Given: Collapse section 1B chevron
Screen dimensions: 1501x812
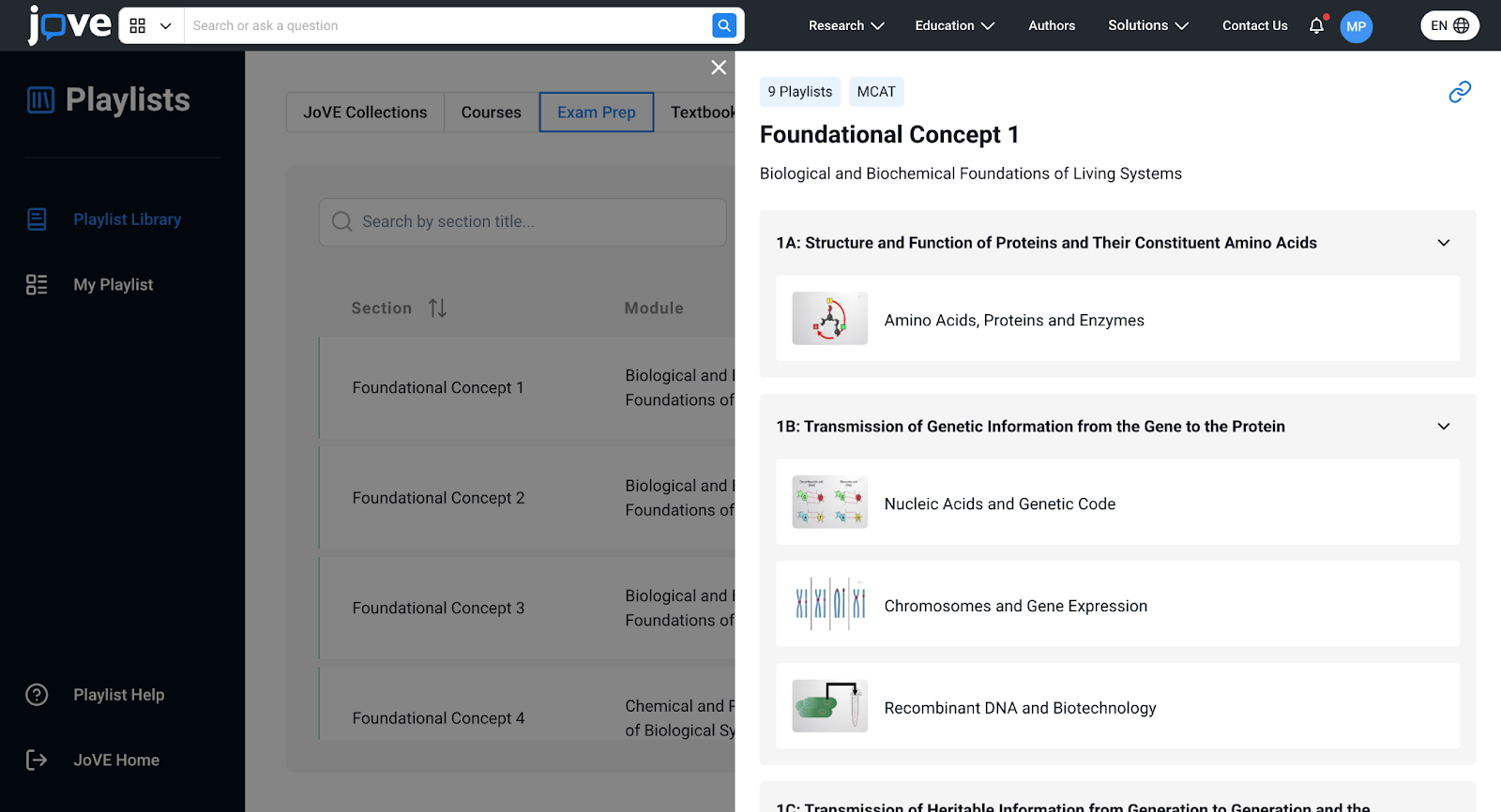Looking at the screenshot, I should pos(1444,427).
